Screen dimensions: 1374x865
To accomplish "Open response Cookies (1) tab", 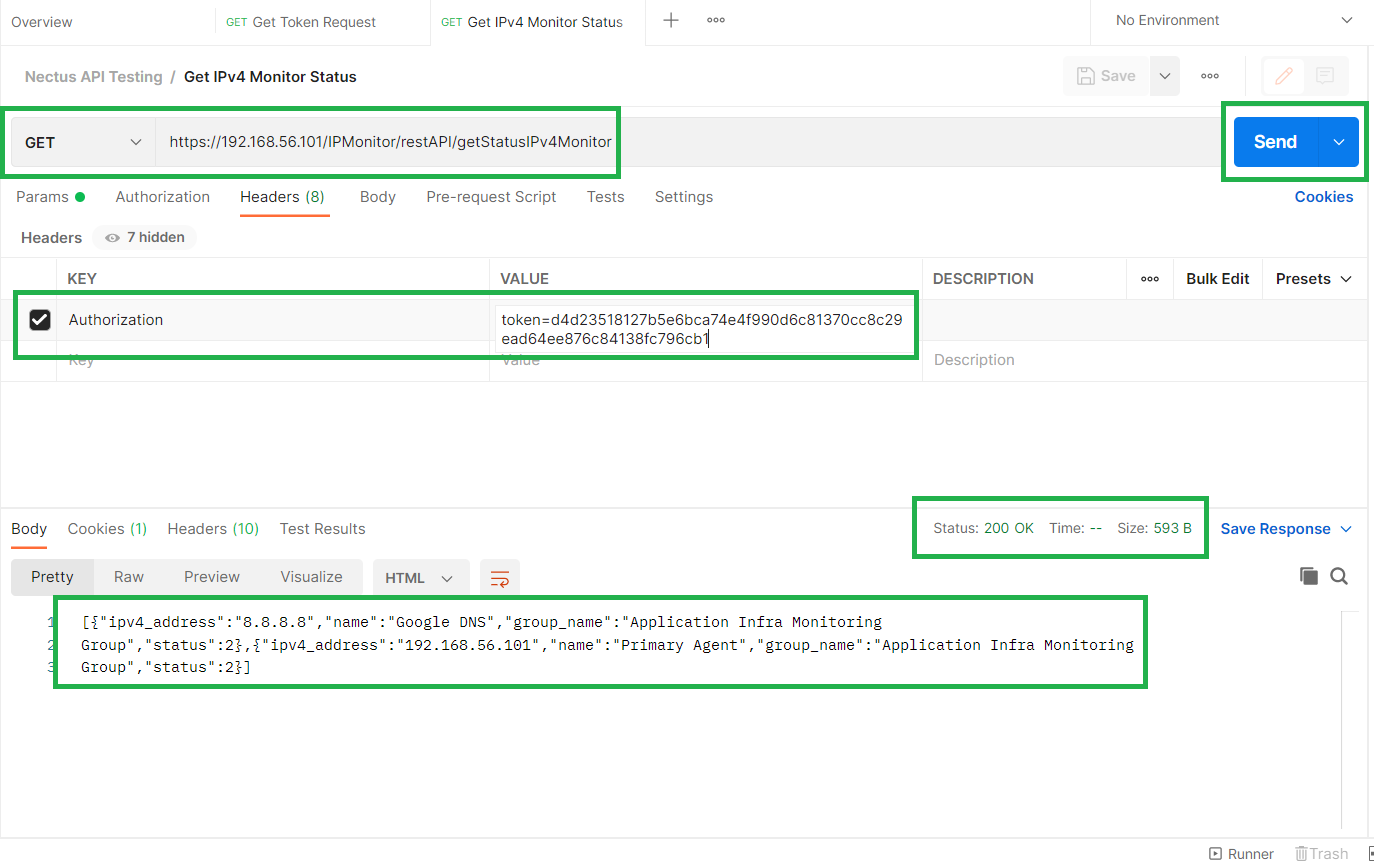I will [107, 529].
